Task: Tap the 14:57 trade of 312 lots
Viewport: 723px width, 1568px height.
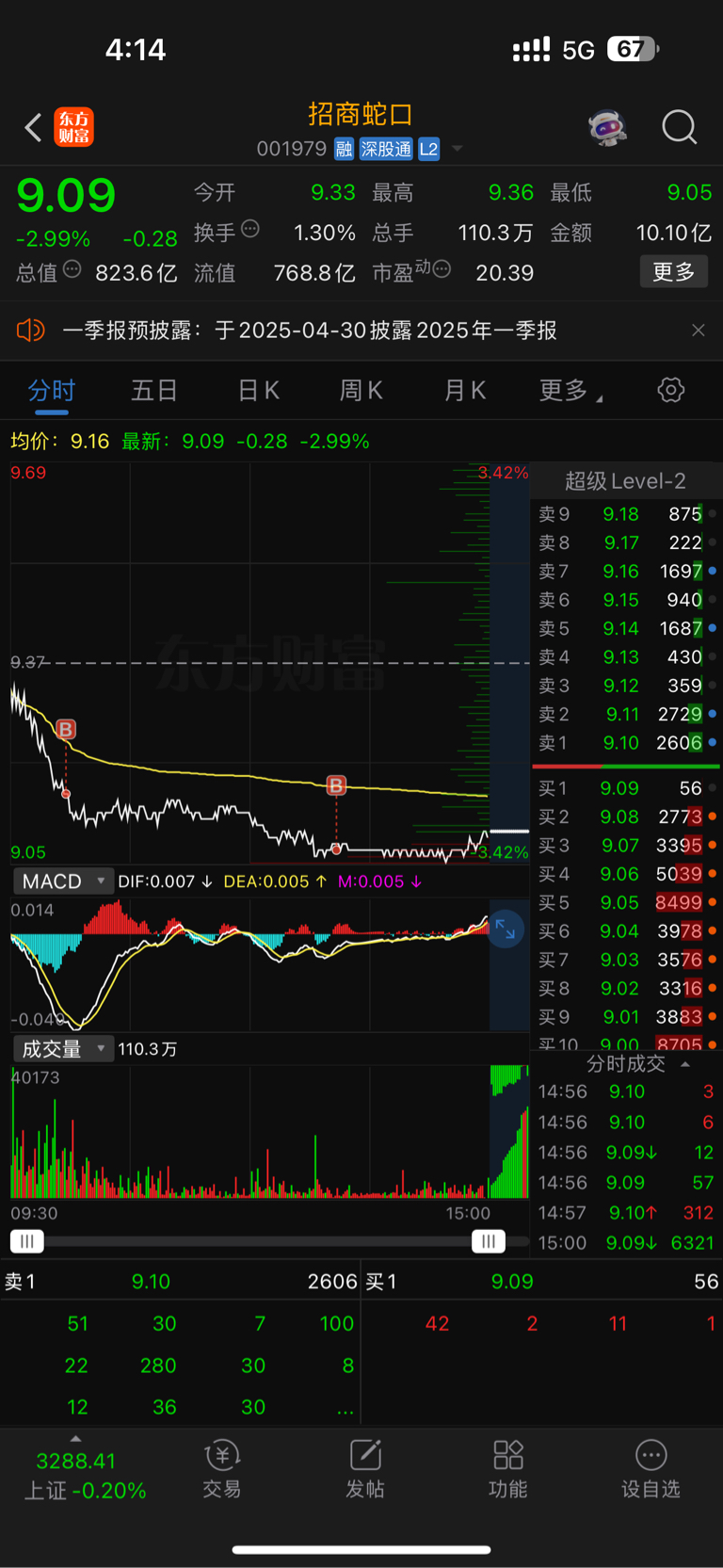Action: tap(627, 1213)
